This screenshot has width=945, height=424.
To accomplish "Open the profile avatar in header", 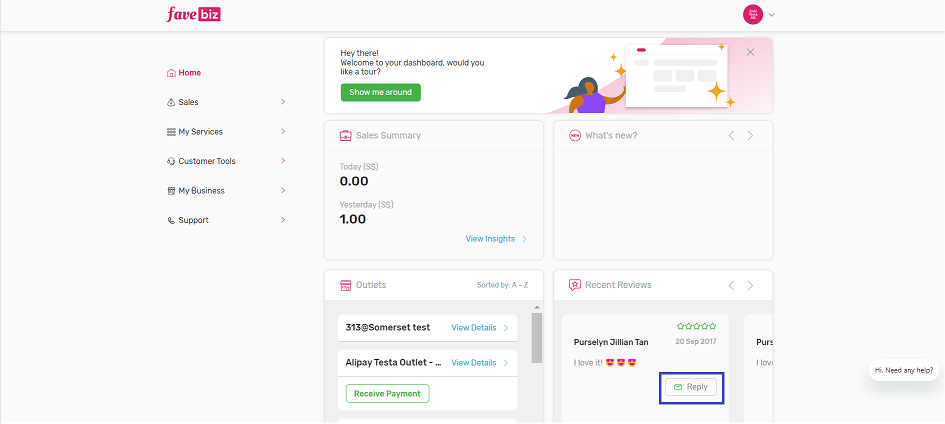I will pyautogui.click(x=753, y=15).
